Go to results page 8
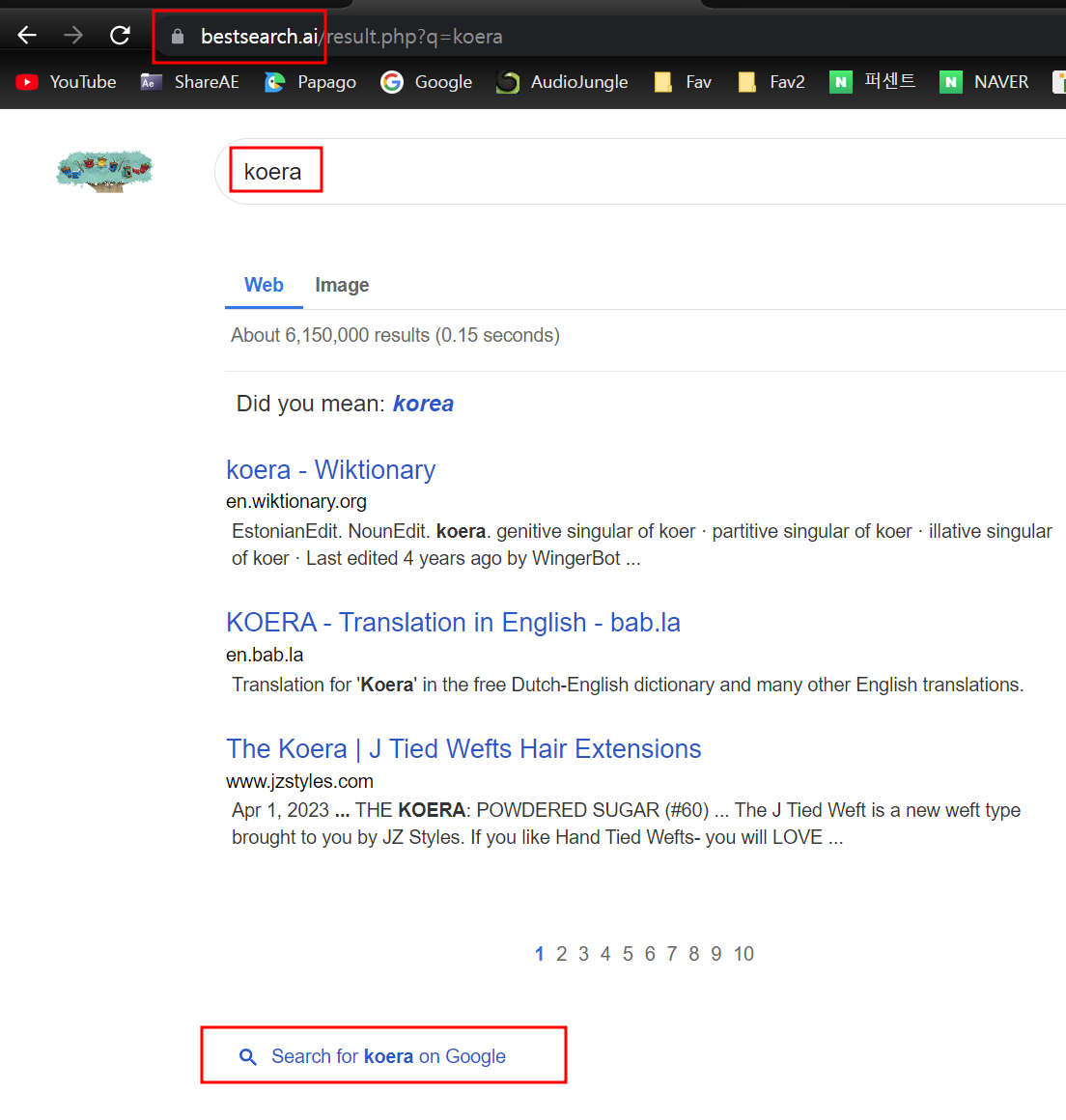 point(693,954)
